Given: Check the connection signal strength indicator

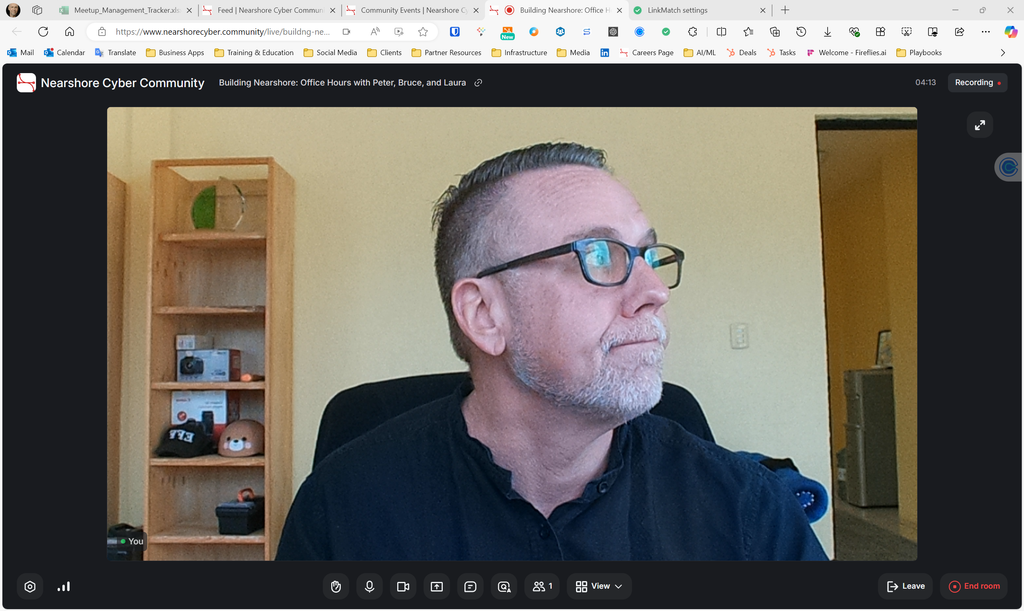Looking at the screenshot, I should coord(63,587).
